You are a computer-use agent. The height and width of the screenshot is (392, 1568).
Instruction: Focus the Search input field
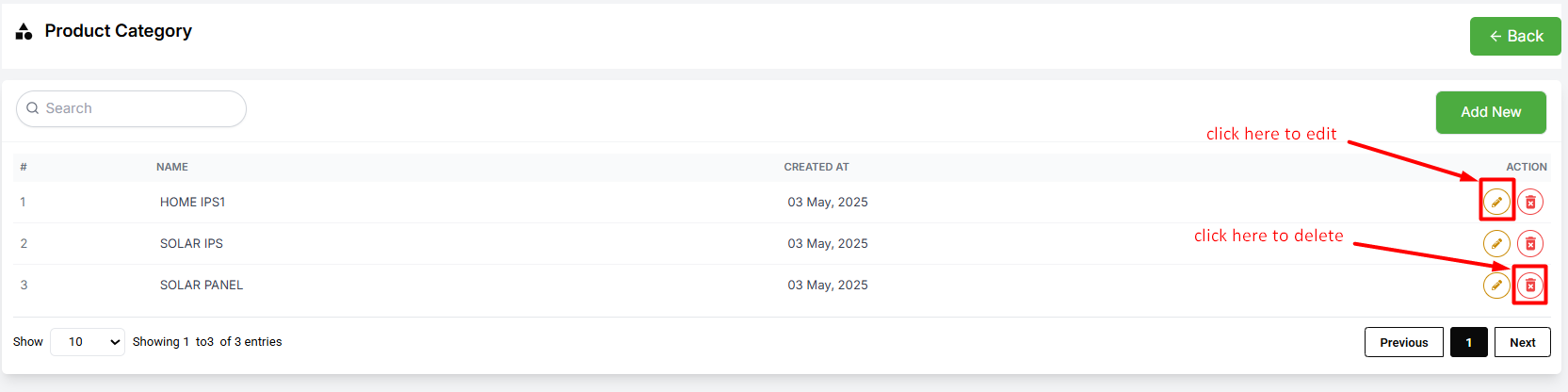tap(131, 108)
